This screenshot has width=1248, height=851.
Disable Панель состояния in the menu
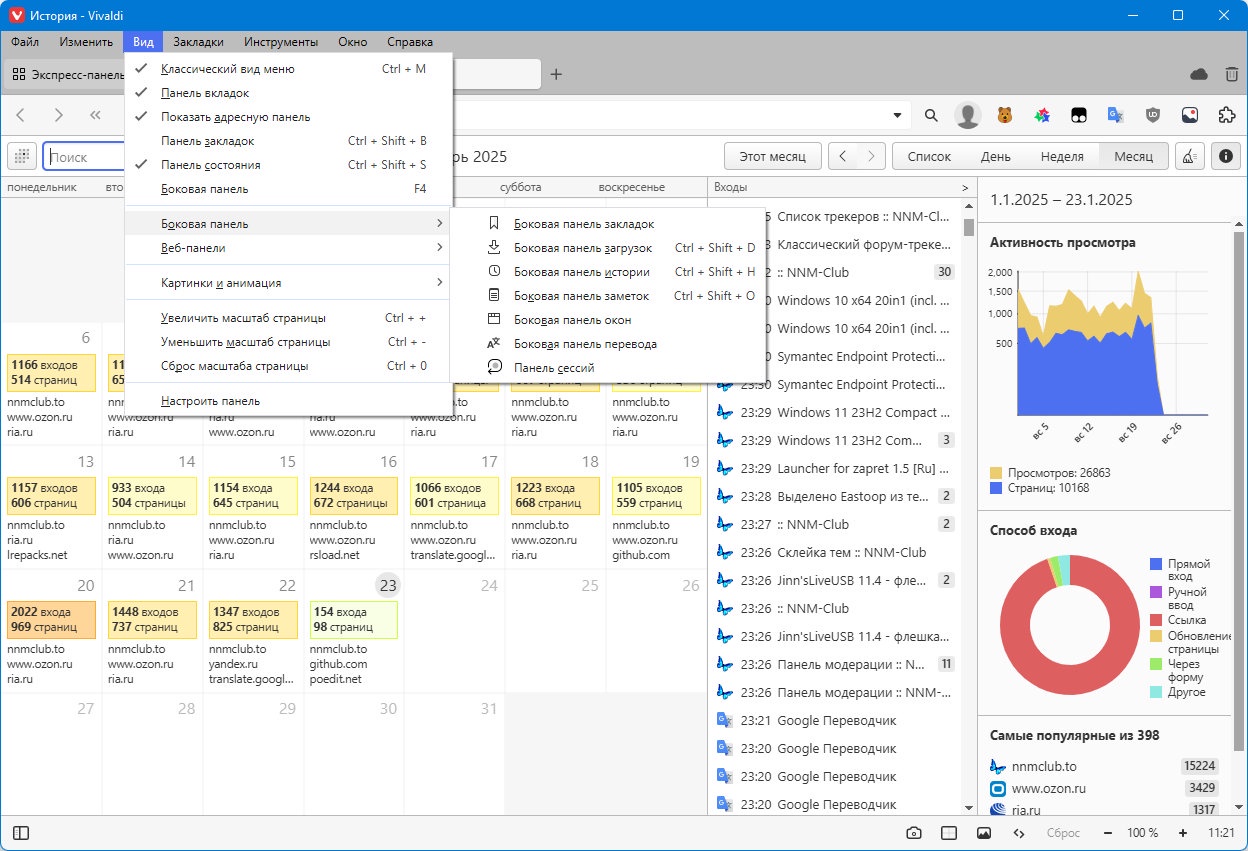tap(289, 165)
